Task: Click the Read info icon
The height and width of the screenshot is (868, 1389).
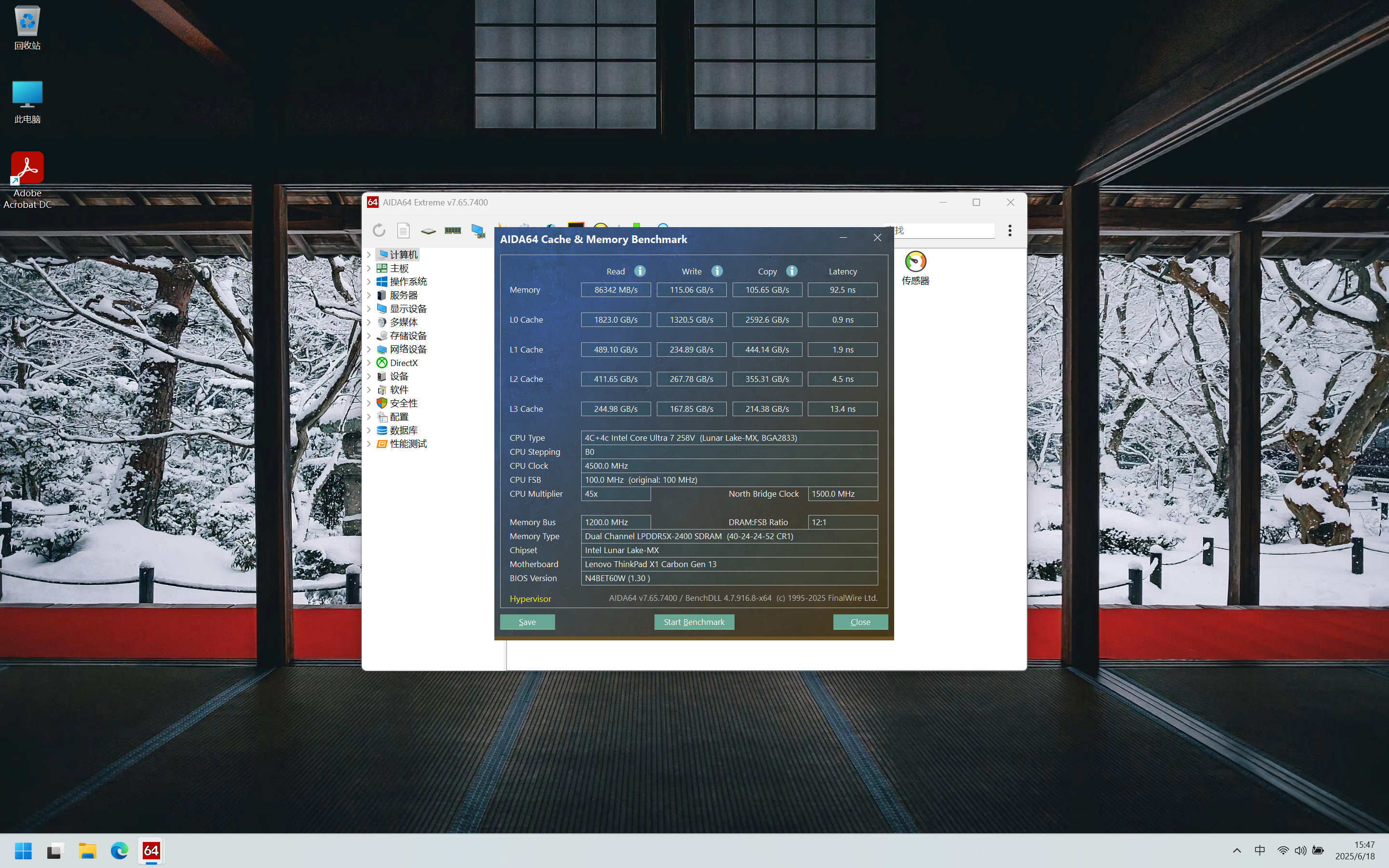Action: (640, 271)
